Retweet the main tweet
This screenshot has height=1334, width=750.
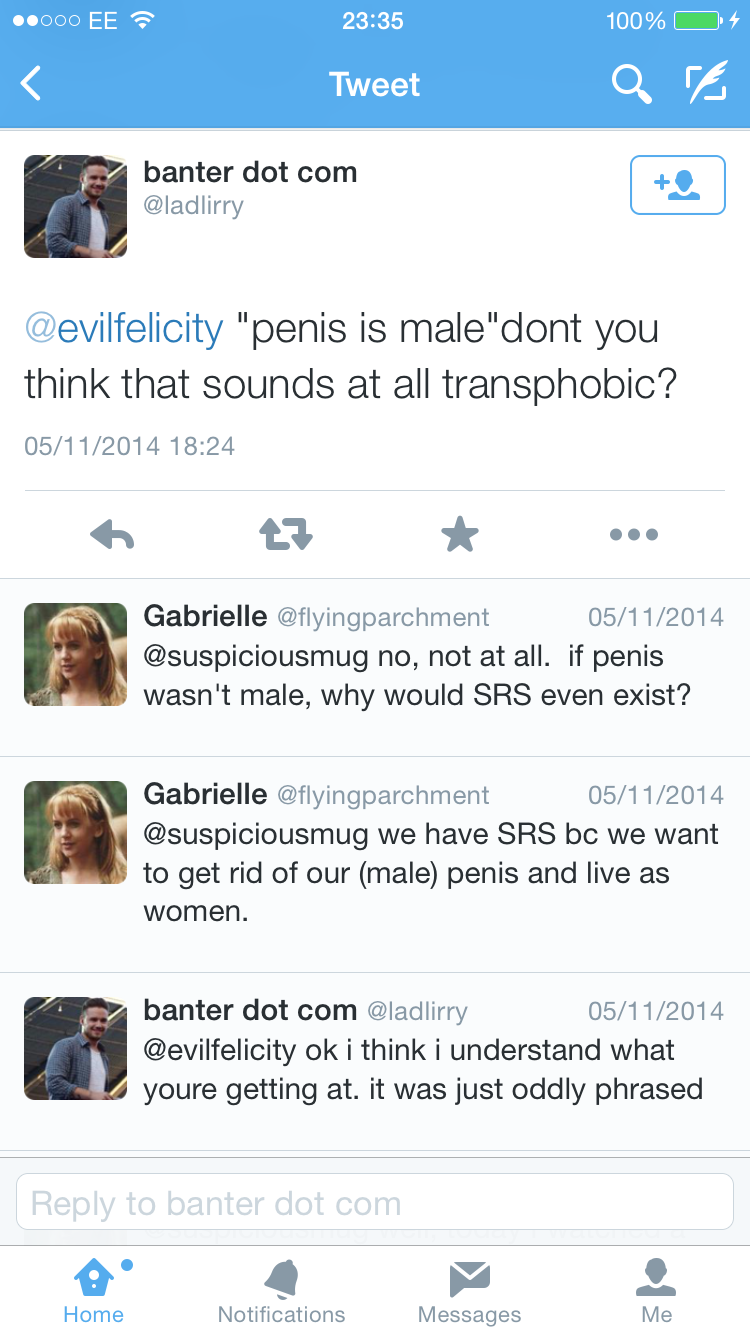tap(286, 535)
